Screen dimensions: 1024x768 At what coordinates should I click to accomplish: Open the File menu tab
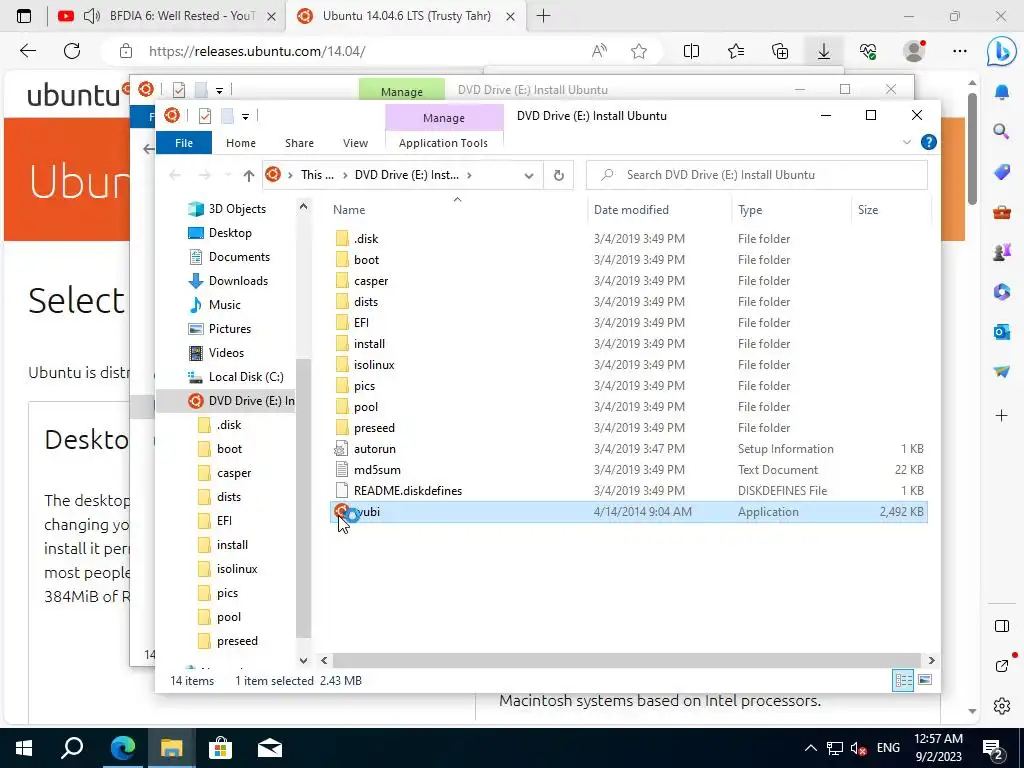(184, 143)
